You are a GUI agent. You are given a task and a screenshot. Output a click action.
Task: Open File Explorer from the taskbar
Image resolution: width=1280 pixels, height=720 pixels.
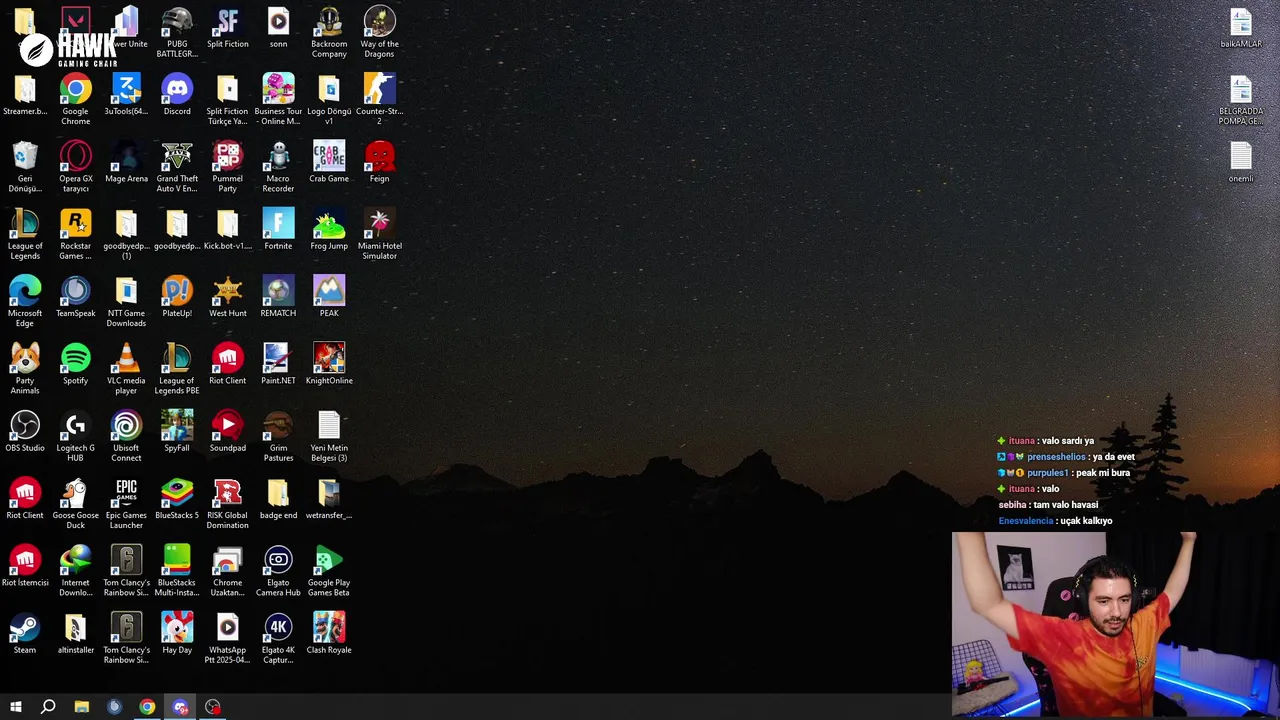[81, 707]
